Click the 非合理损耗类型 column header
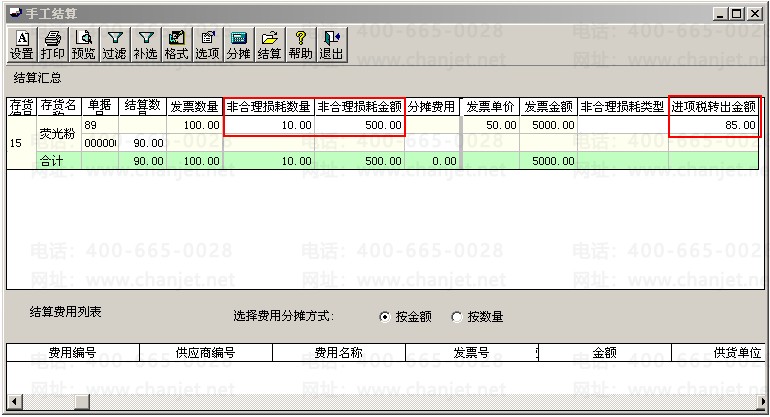770x417 pixels. click(x=623, y=107)
